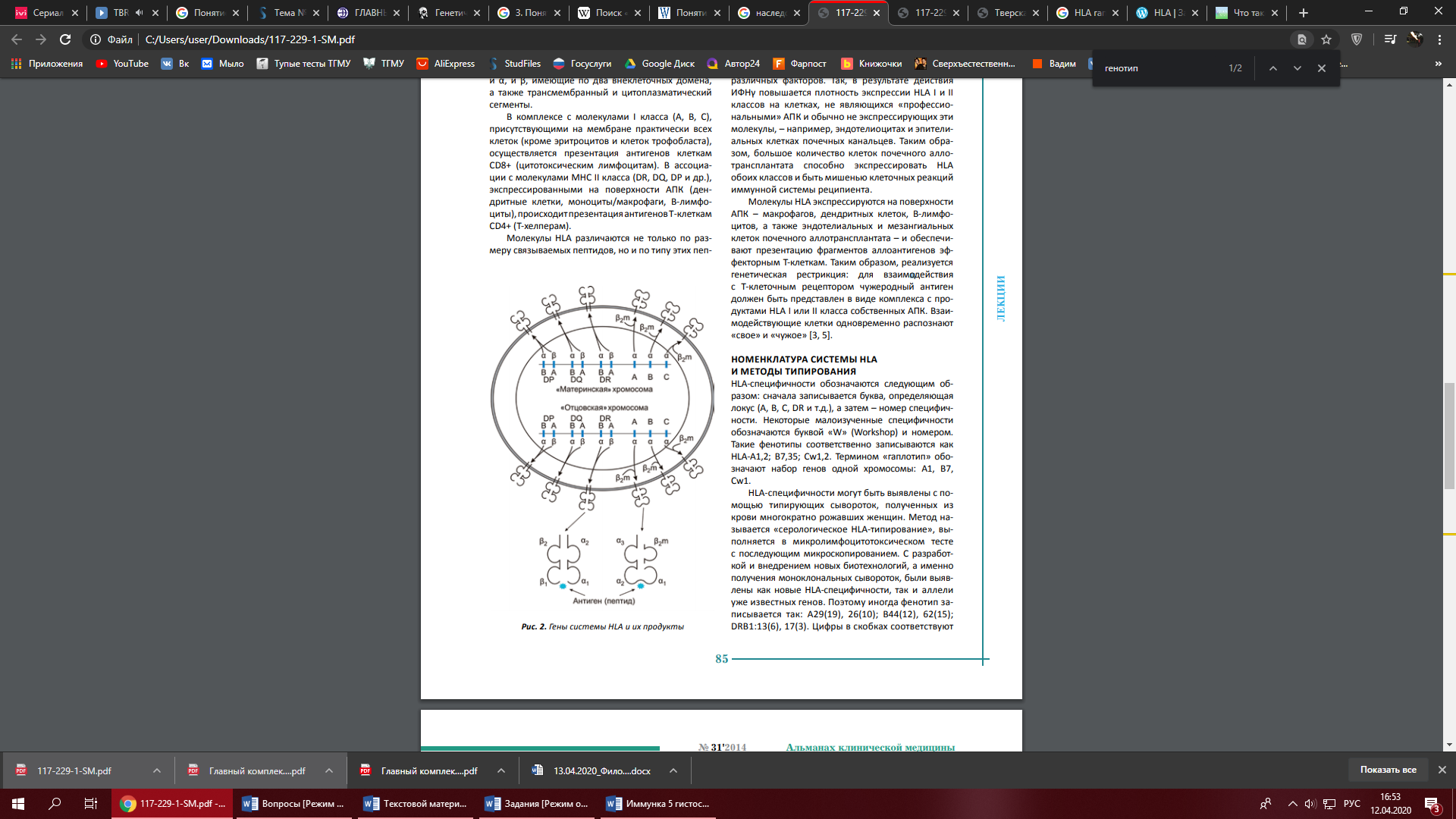Go to next search match
The height and width of the screenshot is (819, 1456).
1298,68
